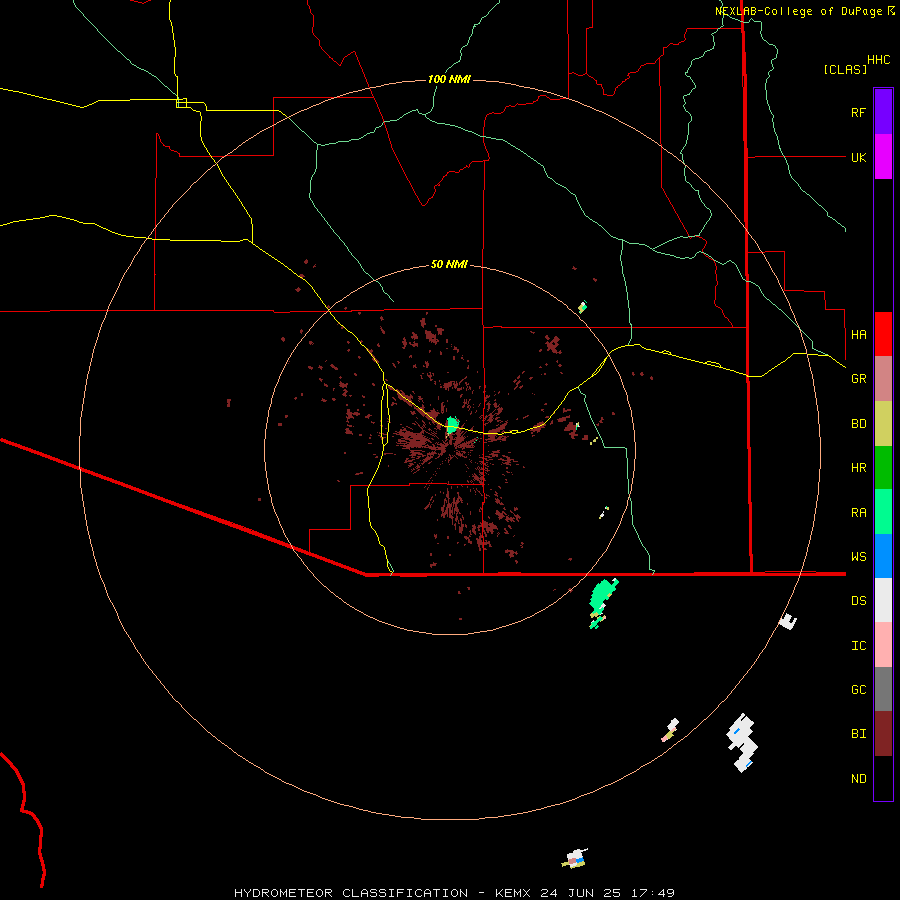Viewport: 900px width, 900px height.
Task: Click the purple RF color swatch
Action: [x=883, y=112]
